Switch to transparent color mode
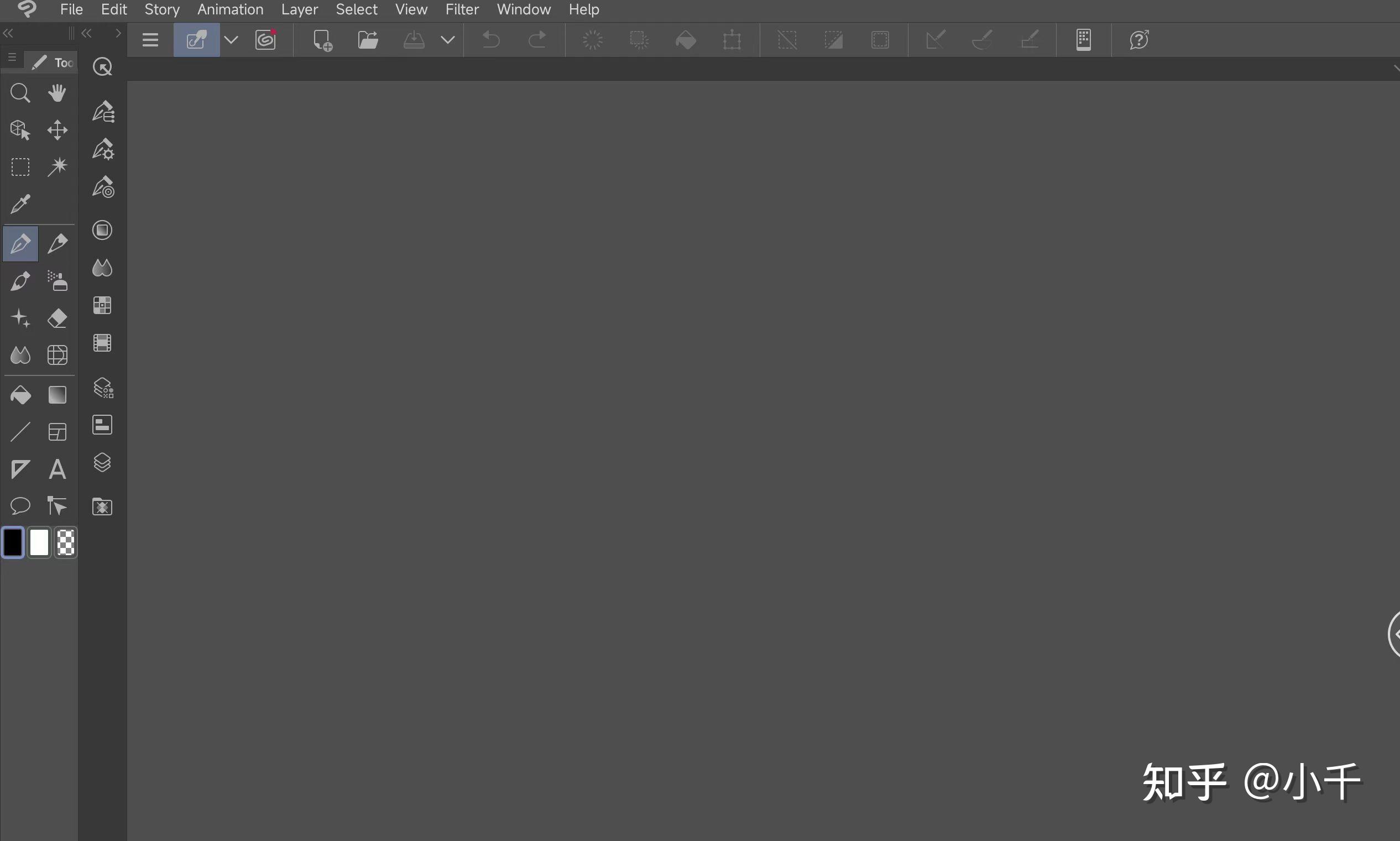The height and width of the screenshot is (841, 1400). pyautogui.click(x=66, y=542)
